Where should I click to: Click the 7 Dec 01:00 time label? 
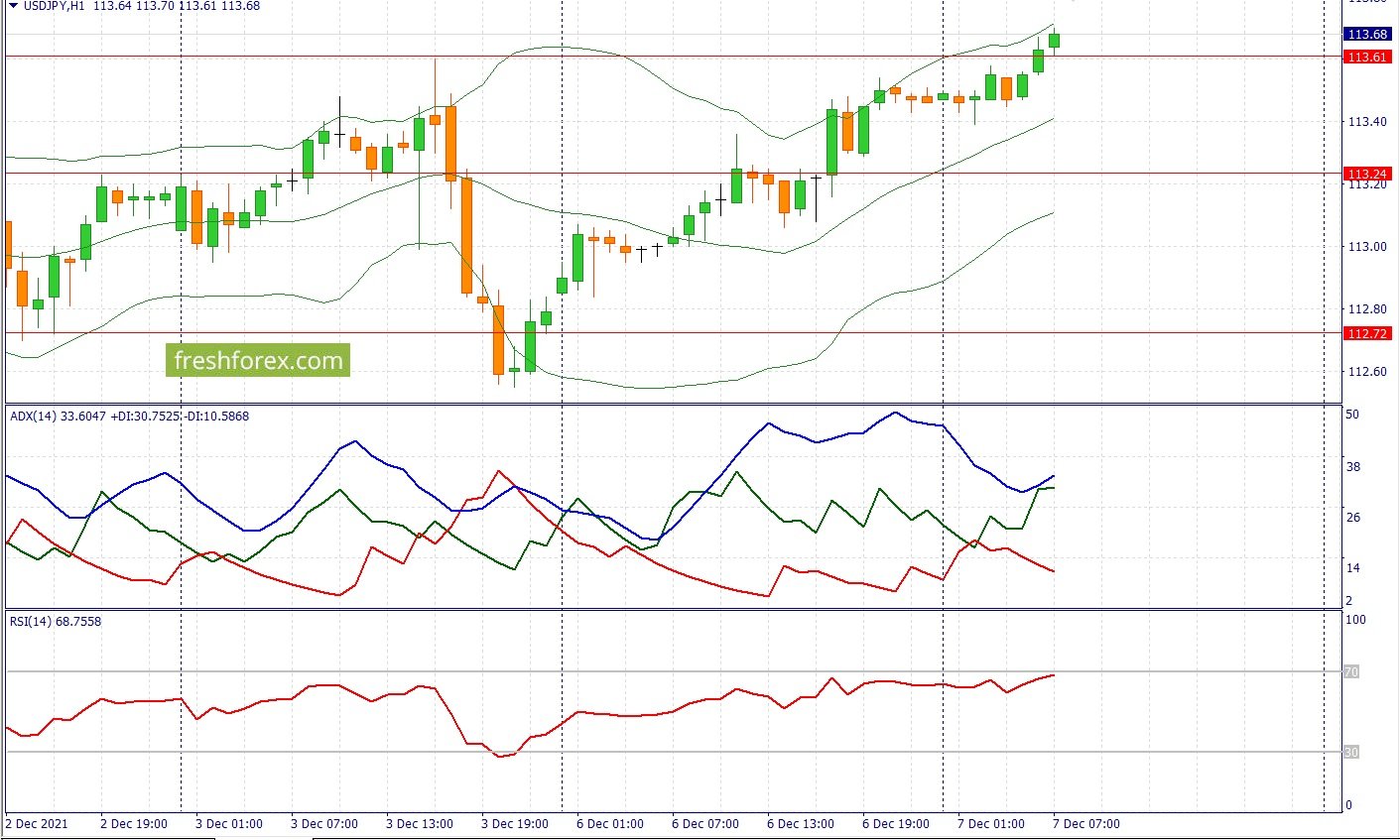991,824
